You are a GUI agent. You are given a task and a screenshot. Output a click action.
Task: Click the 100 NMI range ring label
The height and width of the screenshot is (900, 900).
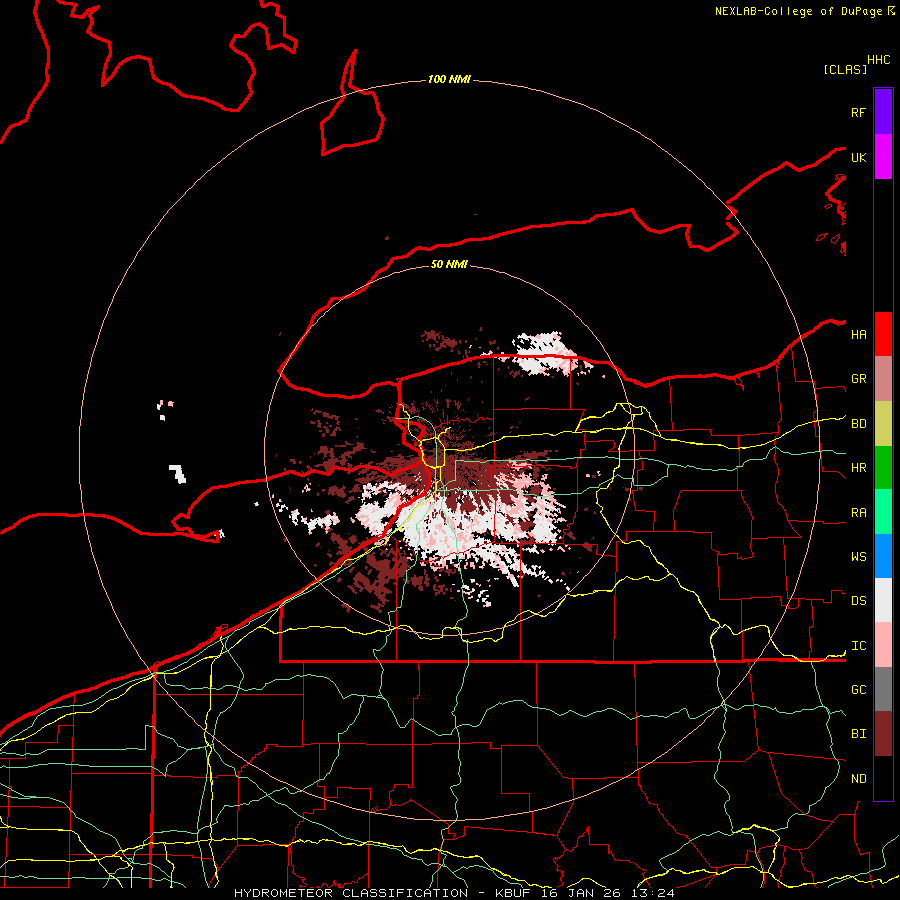click(449, 79)
